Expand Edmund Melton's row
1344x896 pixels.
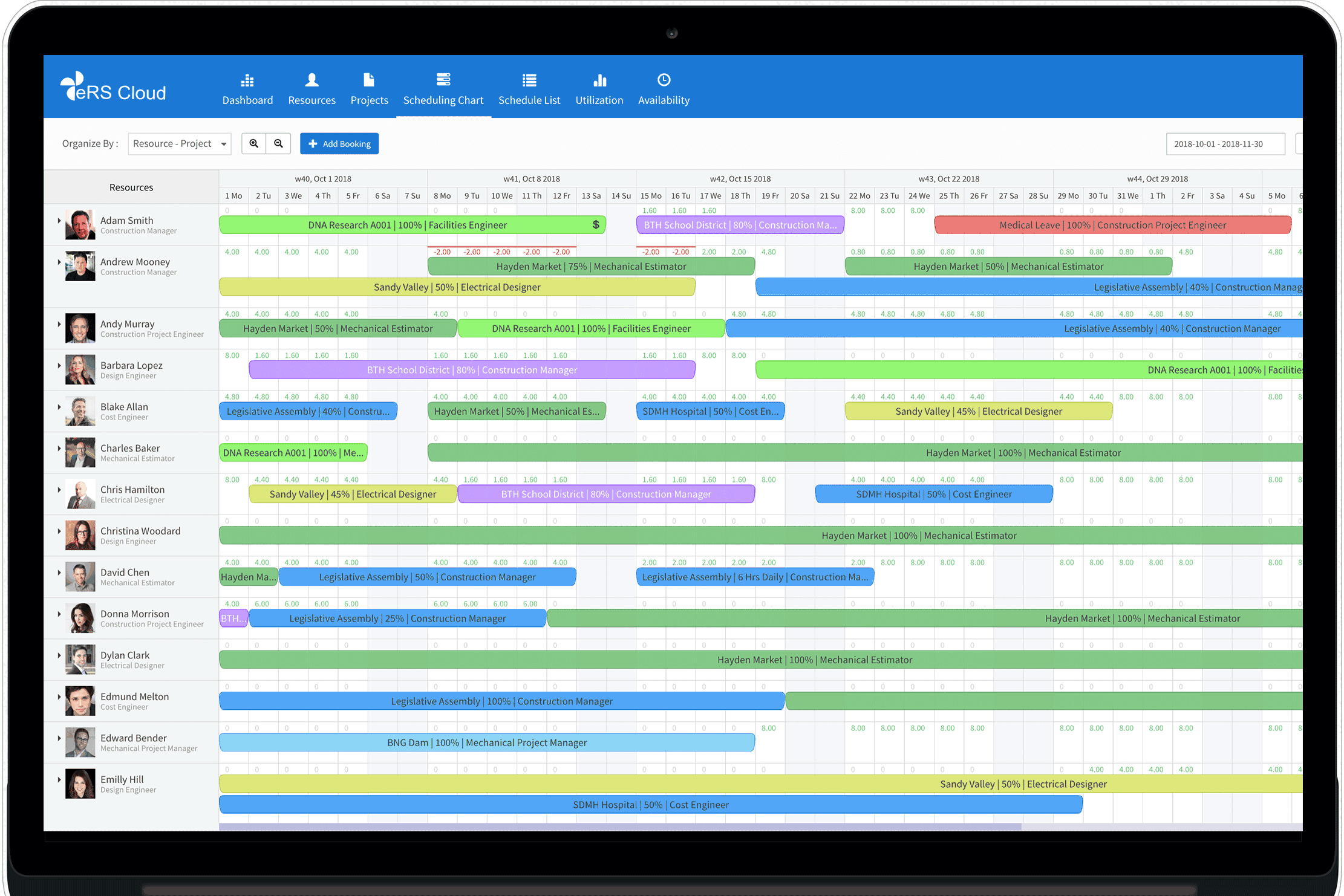(59, 696)
